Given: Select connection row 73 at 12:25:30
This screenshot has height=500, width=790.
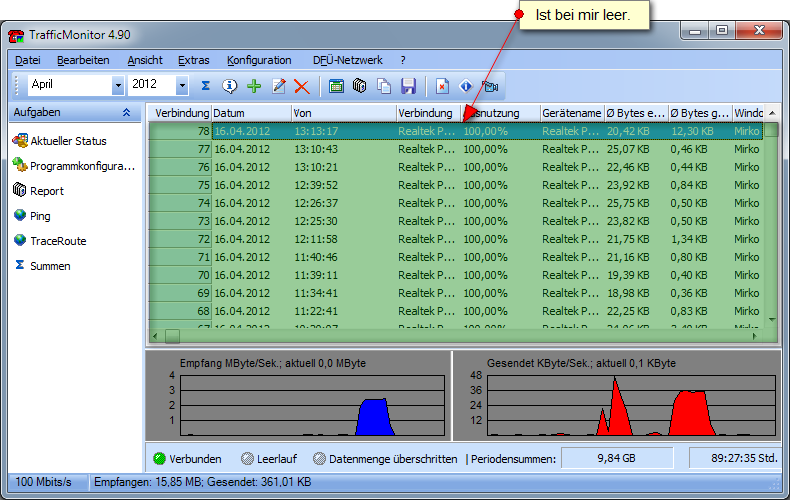Looking at the screenshot, I should [x=456, y=221].
